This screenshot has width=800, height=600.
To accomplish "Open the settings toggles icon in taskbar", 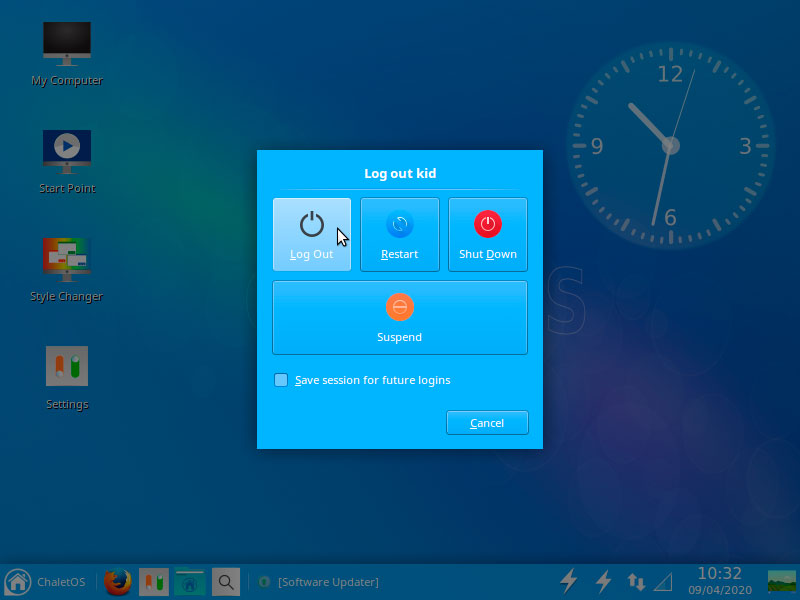I will tap(154, 582).
